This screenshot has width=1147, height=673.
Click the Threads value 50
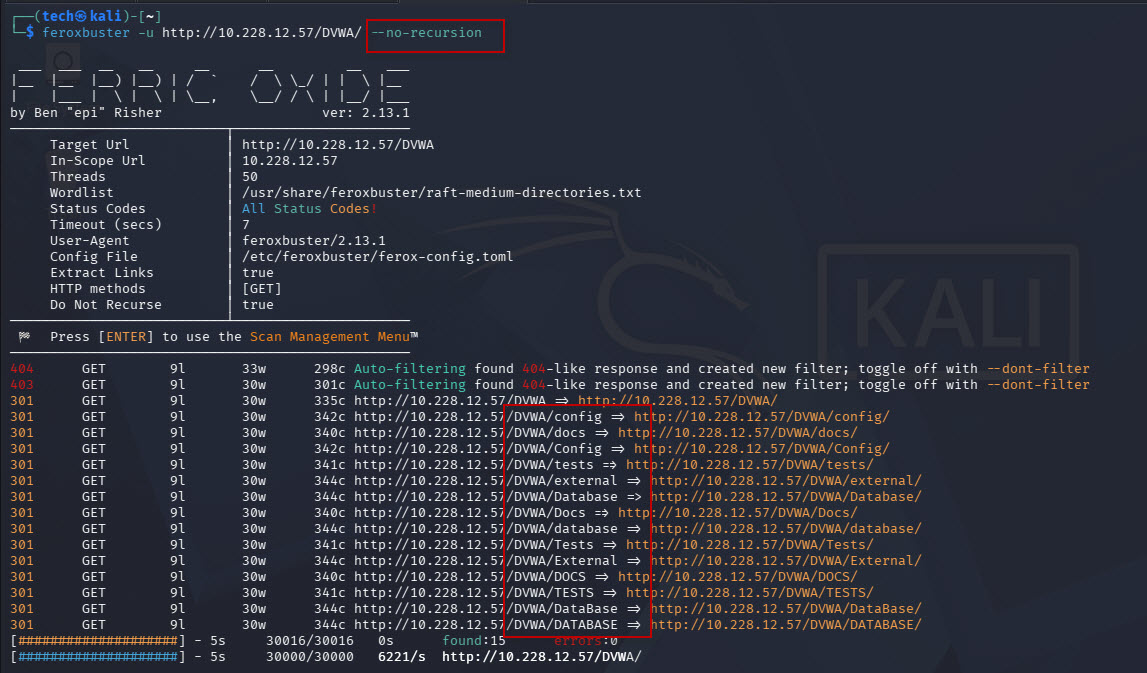[x=250, y=177]
